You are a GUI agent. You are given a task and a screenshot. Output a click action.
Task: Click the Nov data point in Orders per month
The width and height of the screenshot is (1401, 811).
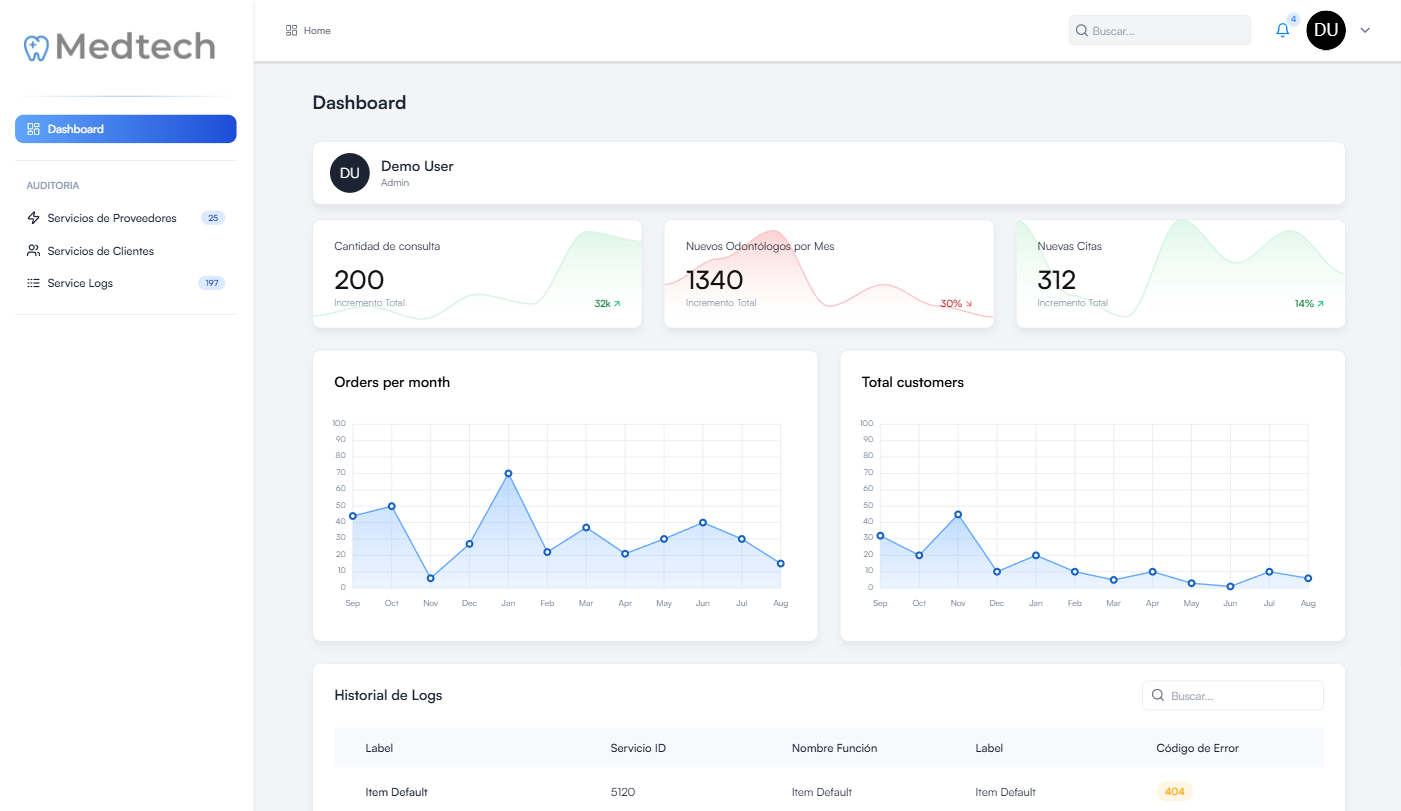click(x=431, y=578)
